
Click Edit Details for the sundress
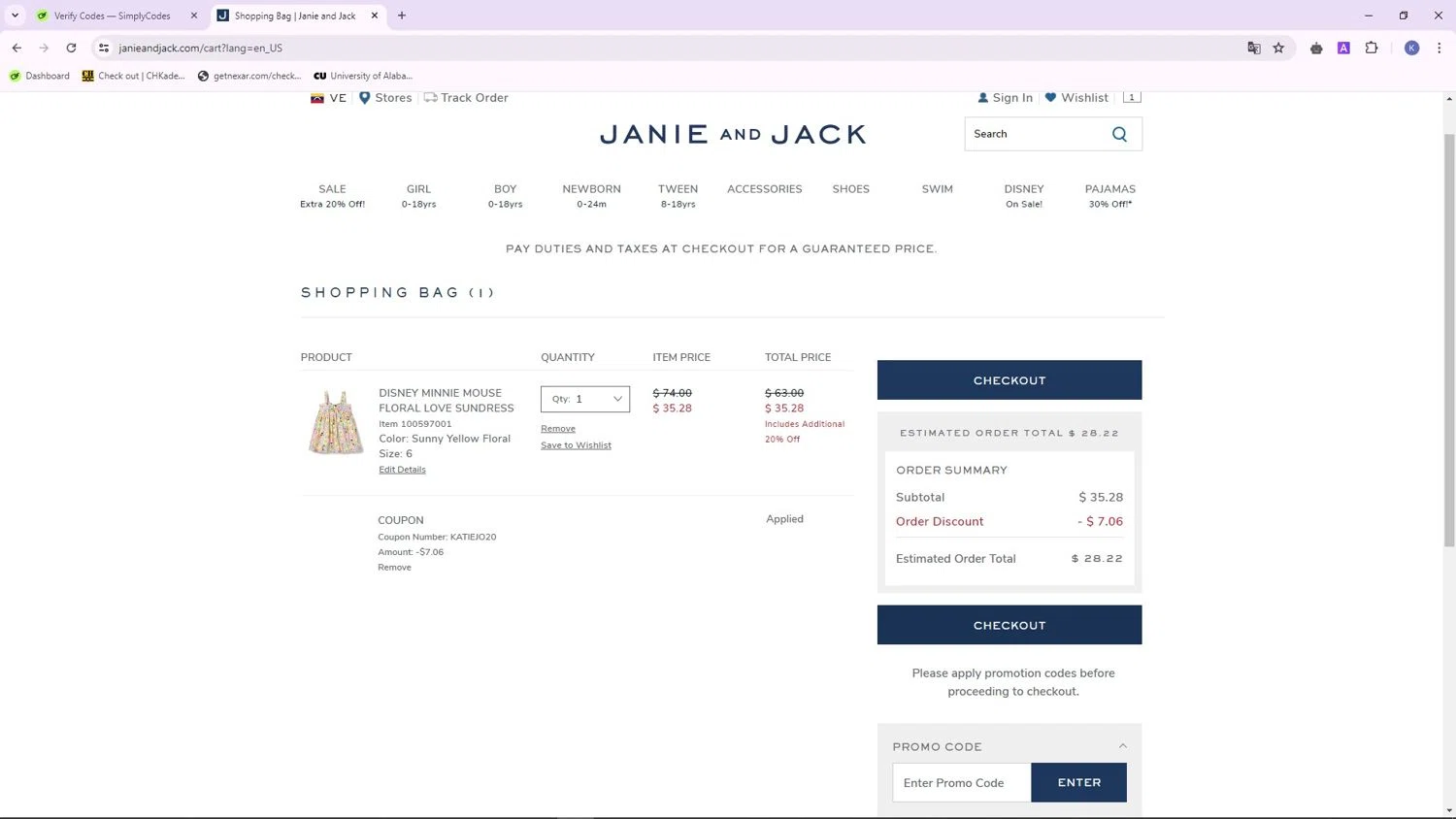402,470
